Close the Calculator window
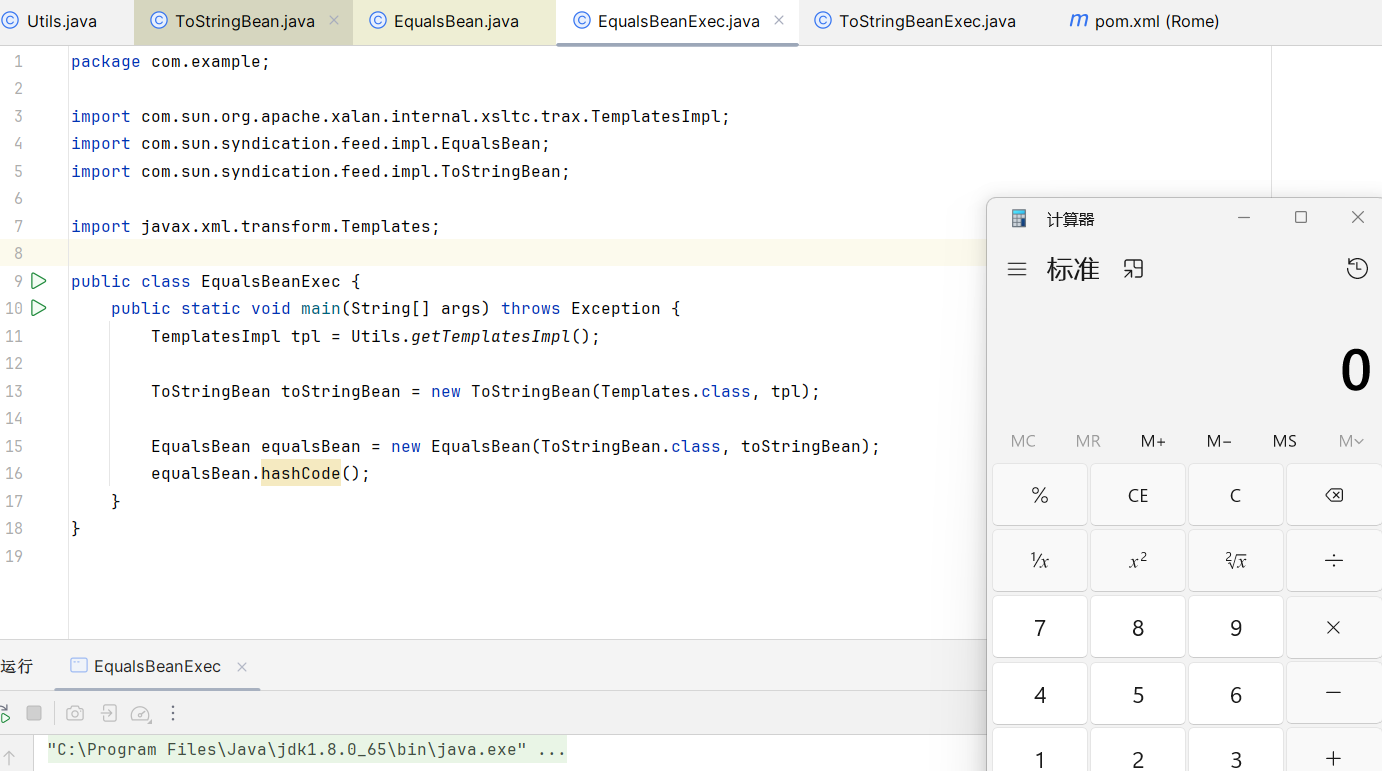1382x771 pixels. [x=1357, y=217]
